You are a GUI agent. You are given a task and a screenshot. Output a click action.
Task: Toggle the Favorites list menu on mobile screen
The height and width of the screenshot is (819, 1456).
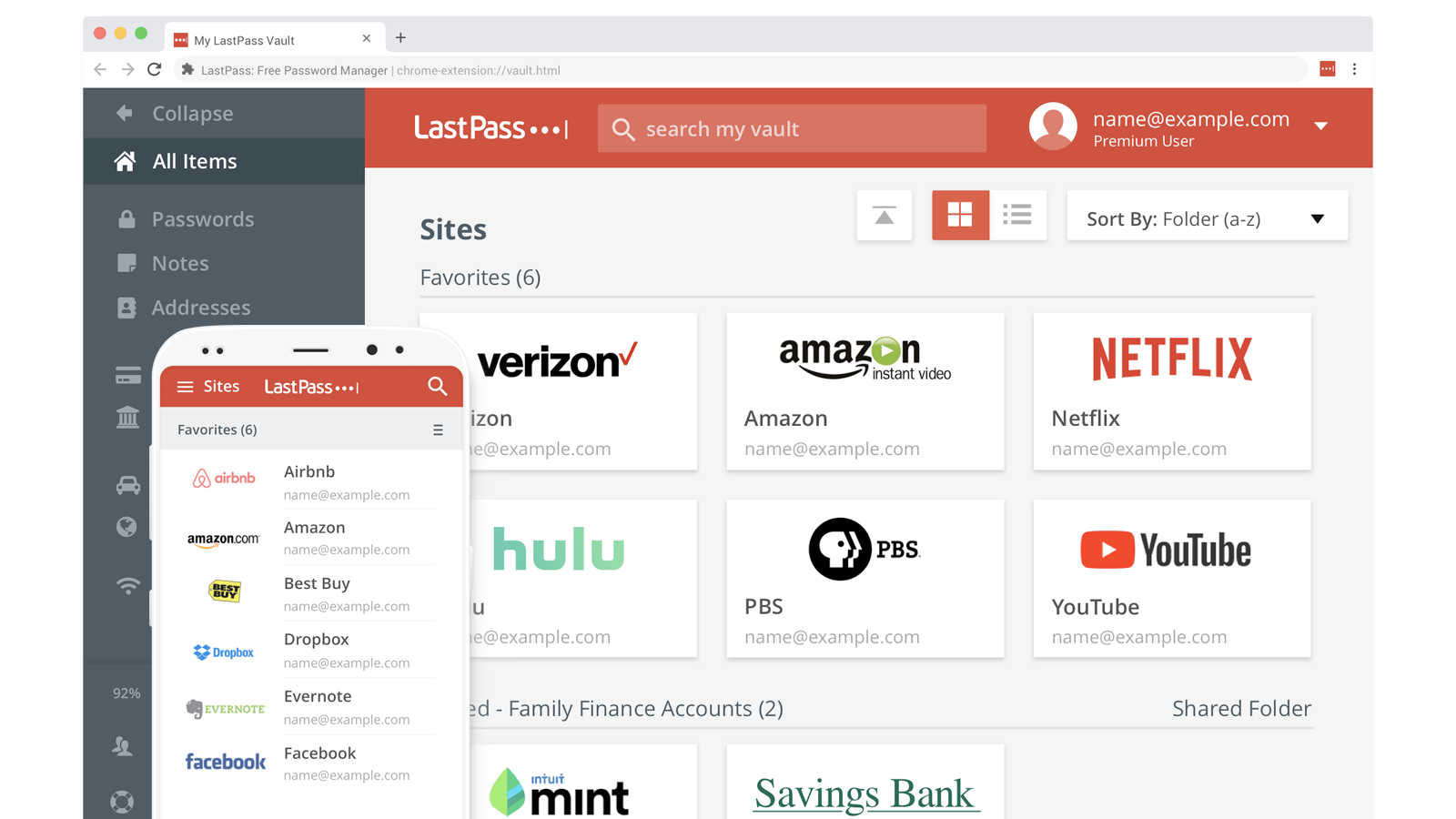coord(438,429)
